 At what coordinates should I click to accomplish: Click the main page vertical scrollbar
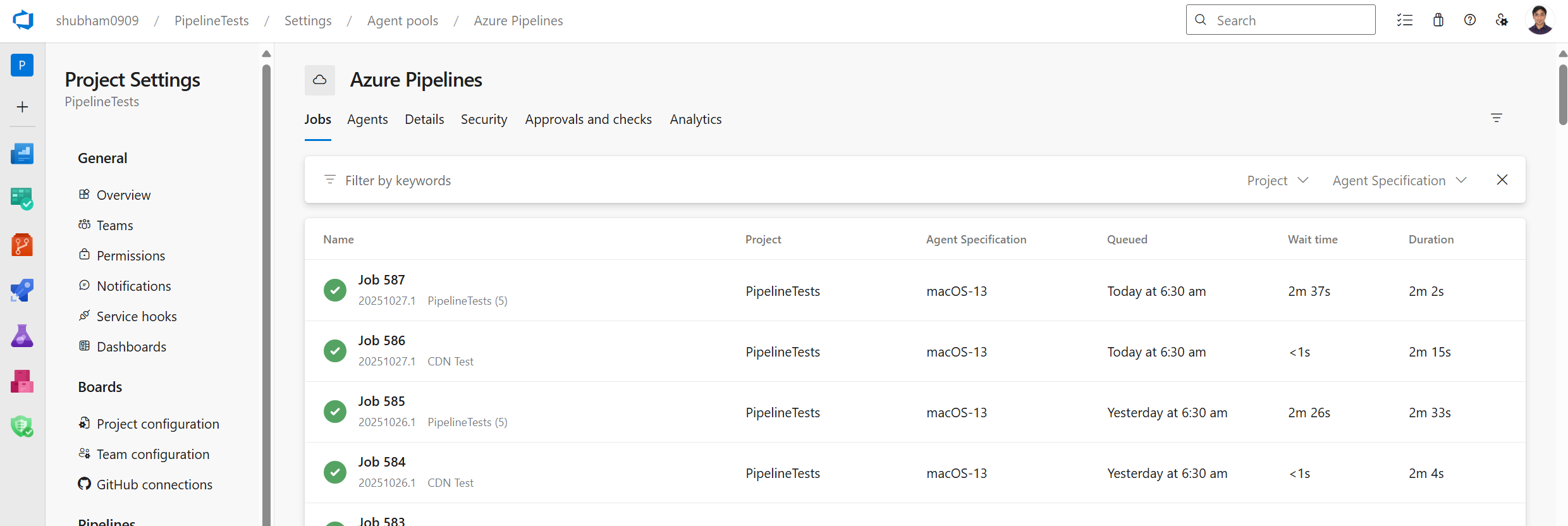1563,95
